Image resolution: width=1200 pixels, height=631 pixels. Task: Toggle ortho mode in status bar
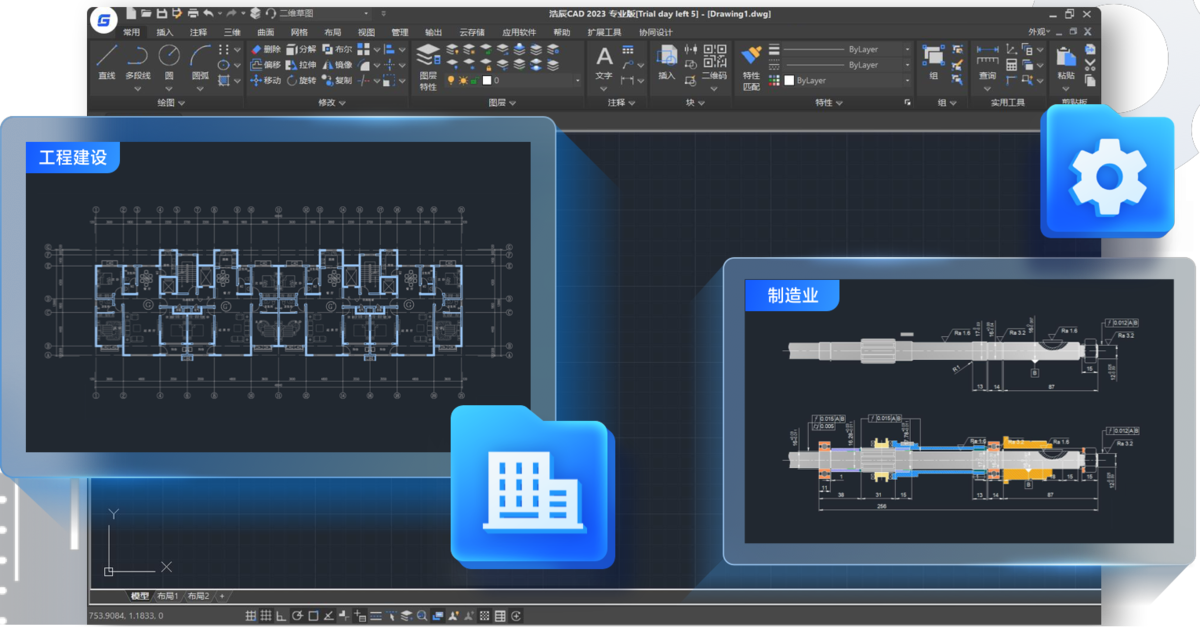click(282, 616)
